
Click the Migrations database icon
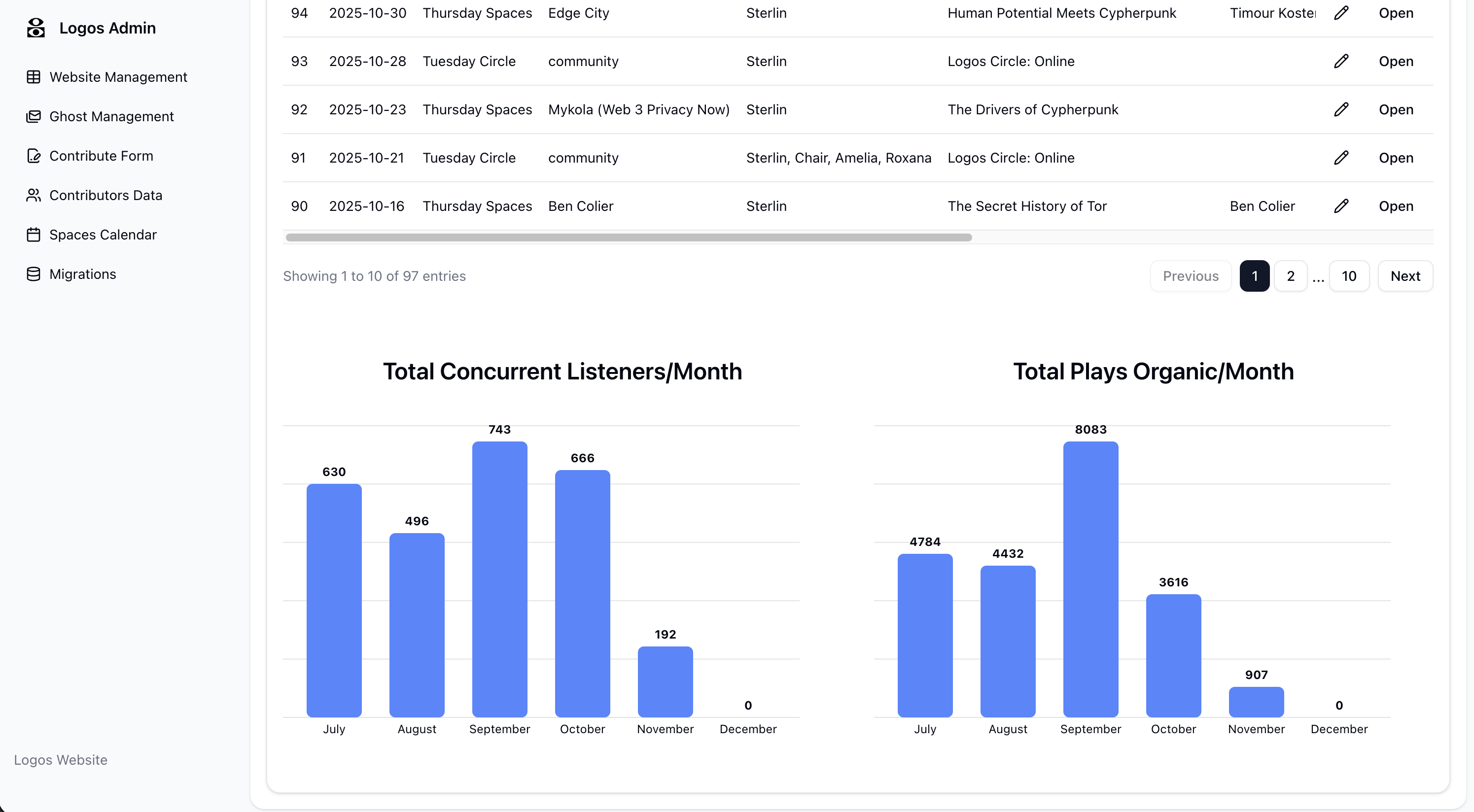[33, 274]
